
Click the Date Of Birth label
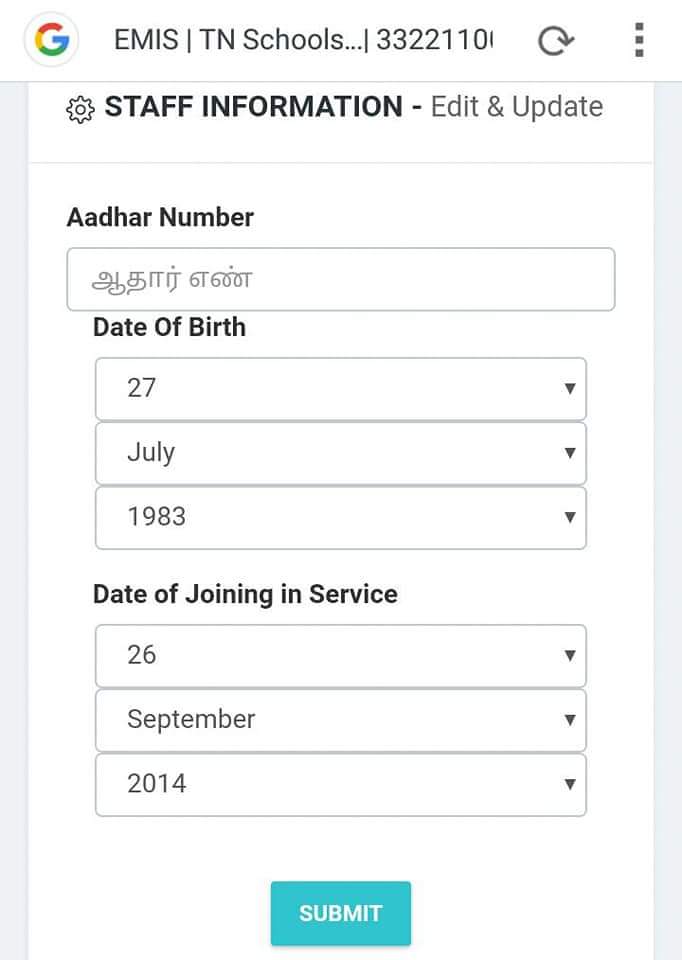(x=169, y=327)
